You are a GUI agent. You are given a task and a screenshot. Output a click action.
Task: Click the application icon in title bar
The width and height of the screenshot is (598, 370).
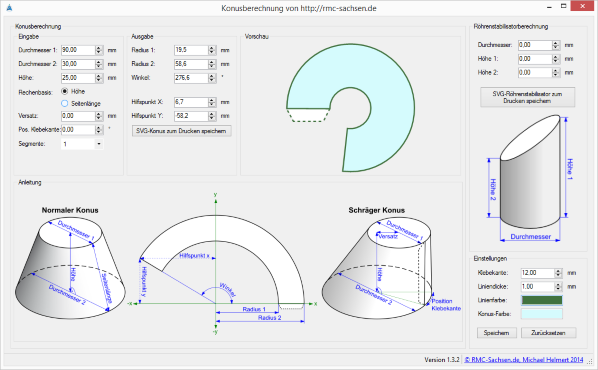coord(9,8)
